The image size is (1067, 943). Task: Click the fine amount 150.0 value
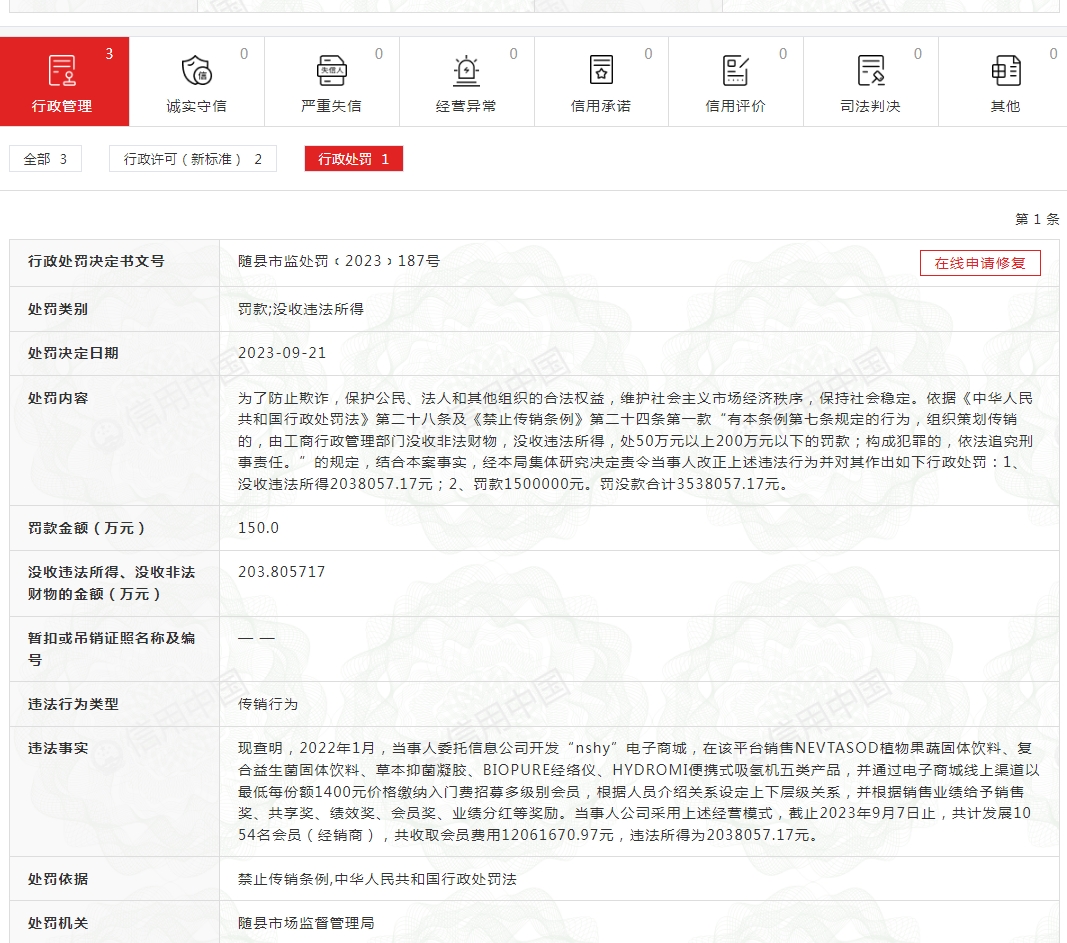(258, 528)
